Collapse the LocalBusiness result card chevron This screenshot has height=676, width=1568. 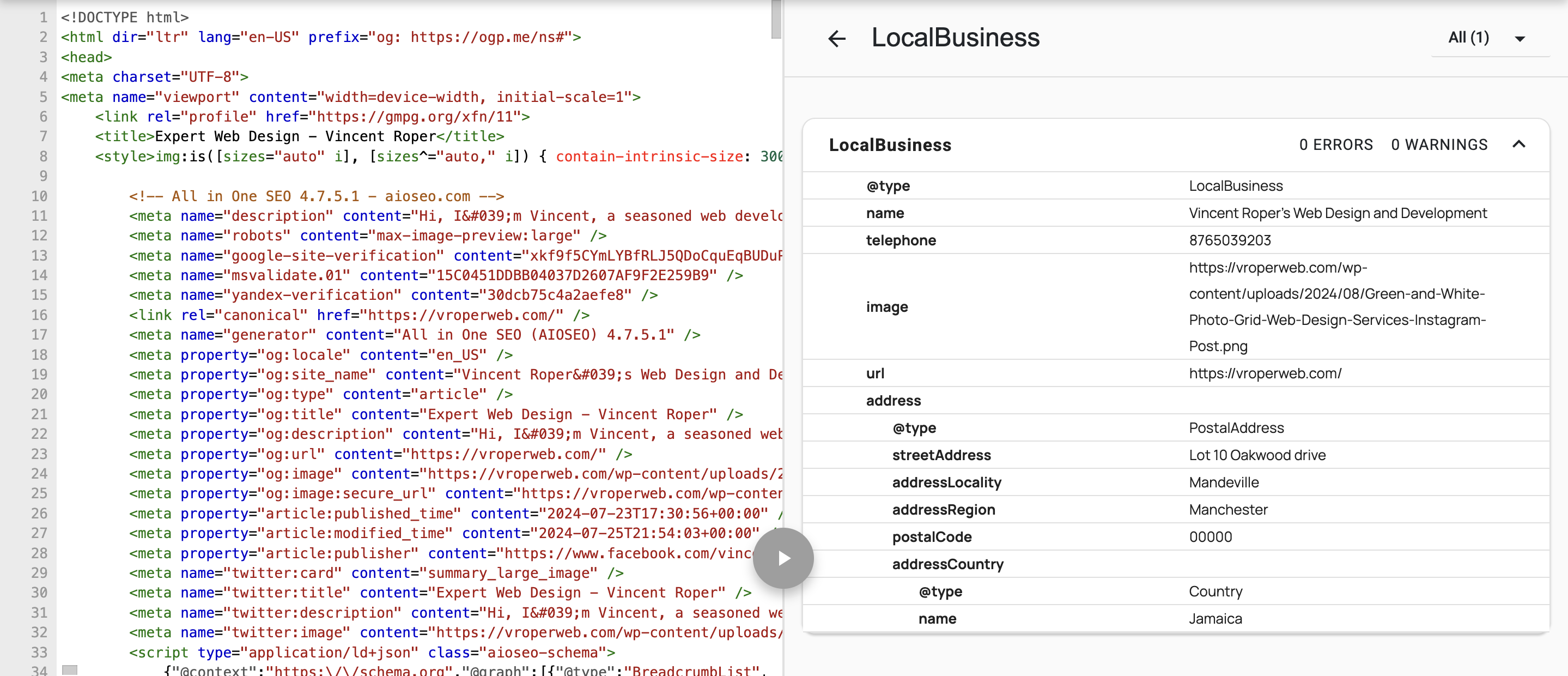(x=1520, y=144)
